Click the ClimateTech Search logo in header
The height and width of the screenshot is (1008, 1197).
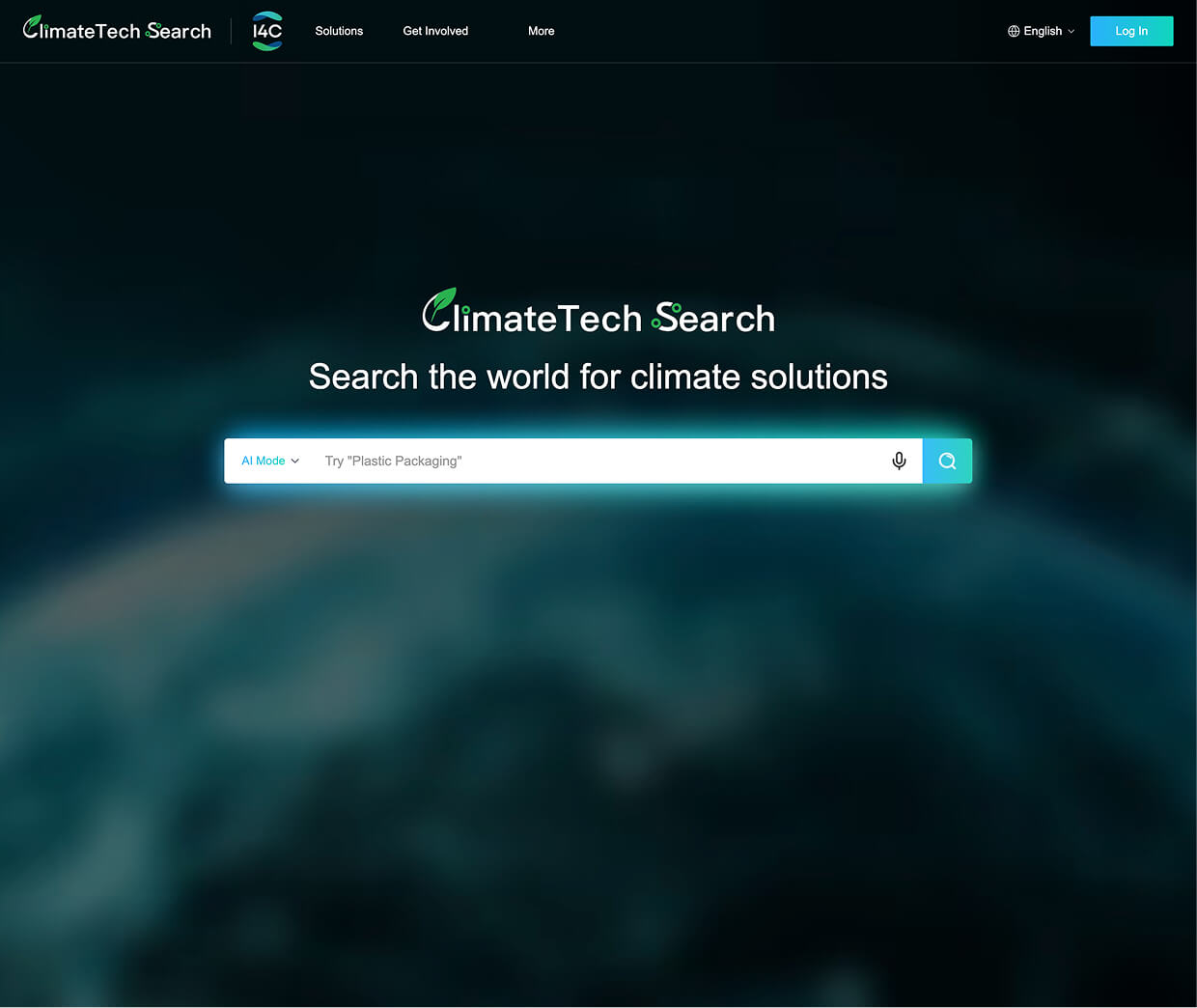[x=117, y=29]
